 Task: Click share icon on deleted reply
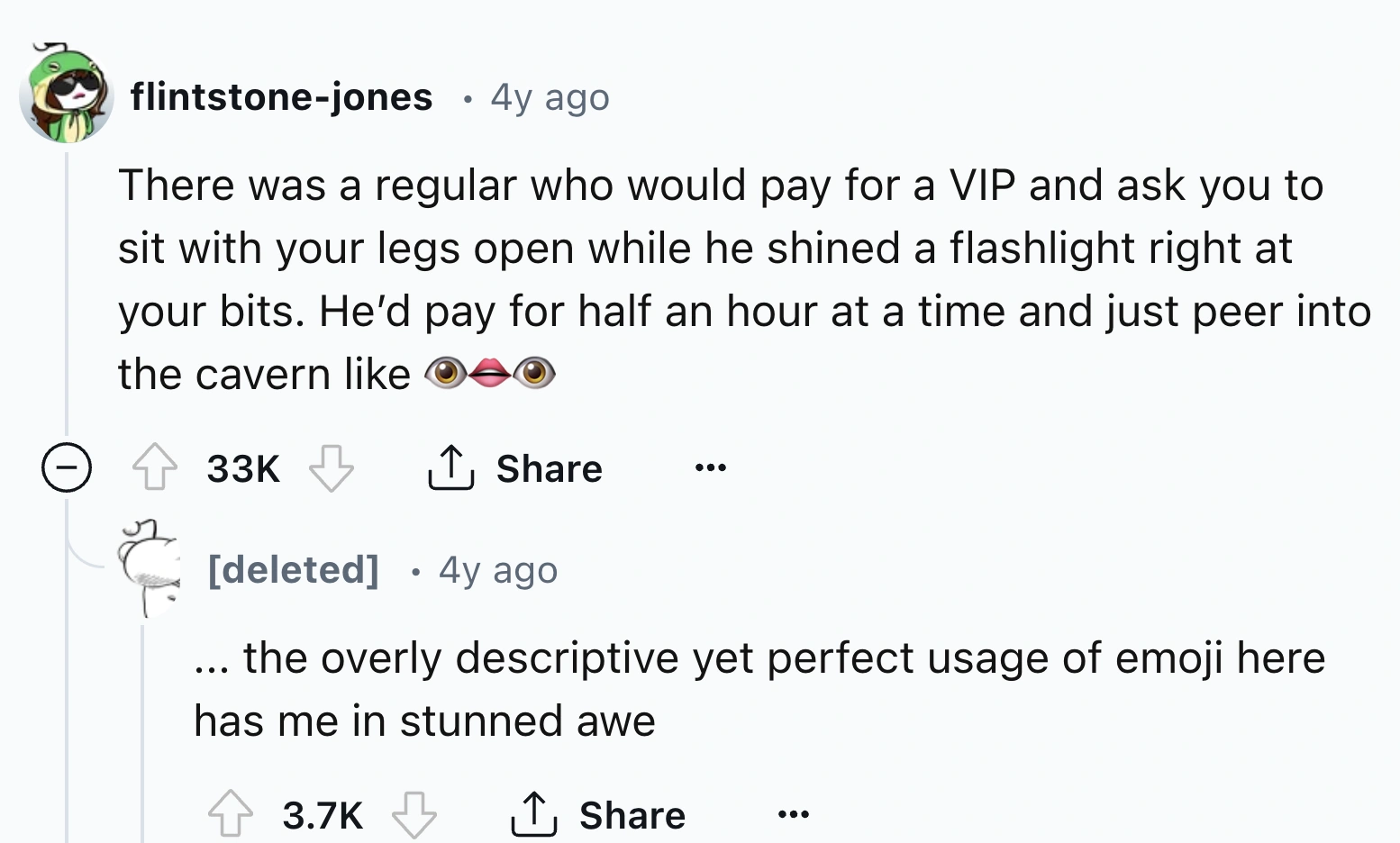(533, 814)
